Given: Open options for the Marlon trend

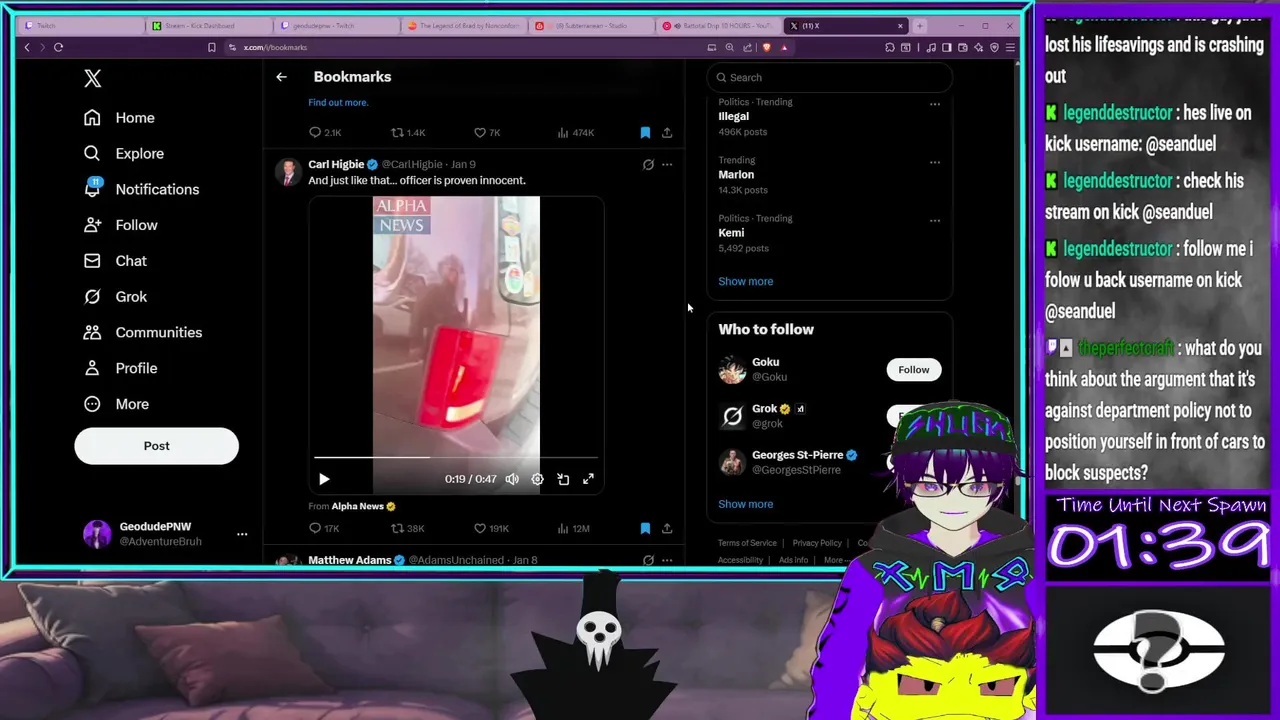Looking at the screenshot, I should (x=934, y=162).
